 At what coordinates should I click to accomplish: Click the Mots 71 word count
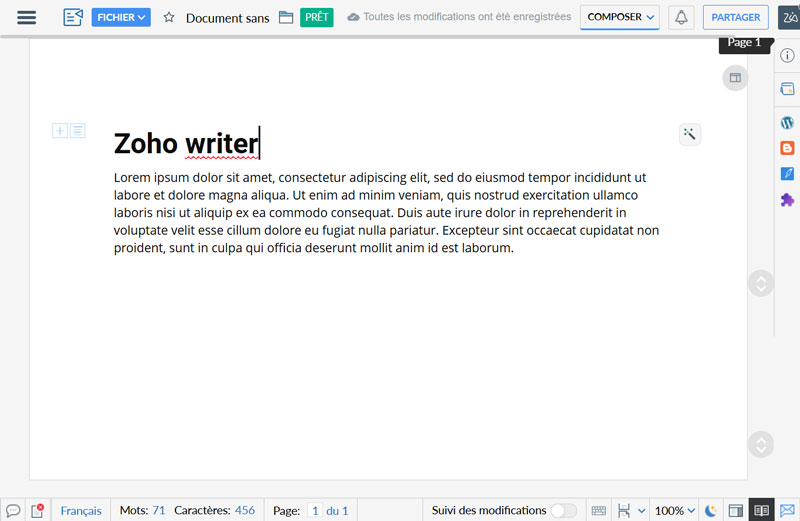click(x=142, y=510)
